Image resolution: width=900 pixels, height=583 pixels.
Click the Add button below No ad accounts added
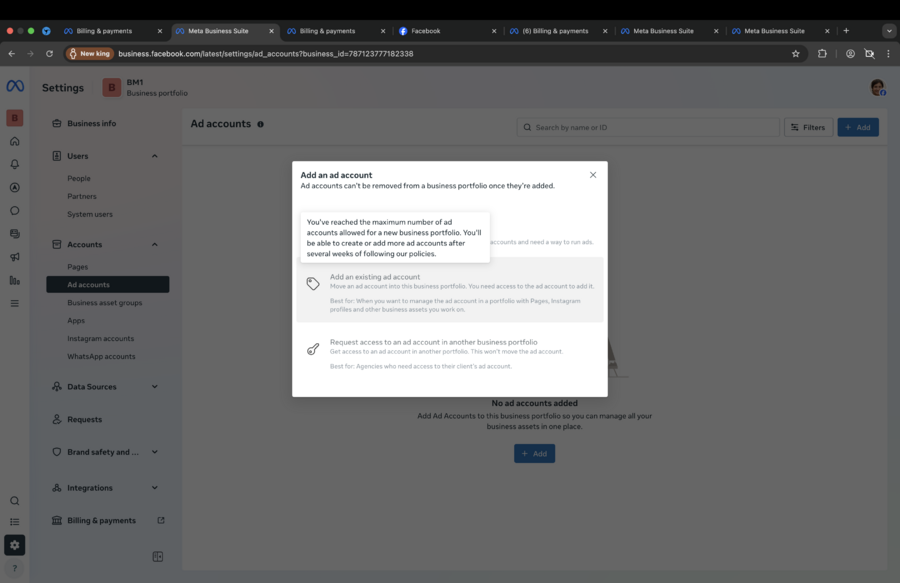[534, 453]
